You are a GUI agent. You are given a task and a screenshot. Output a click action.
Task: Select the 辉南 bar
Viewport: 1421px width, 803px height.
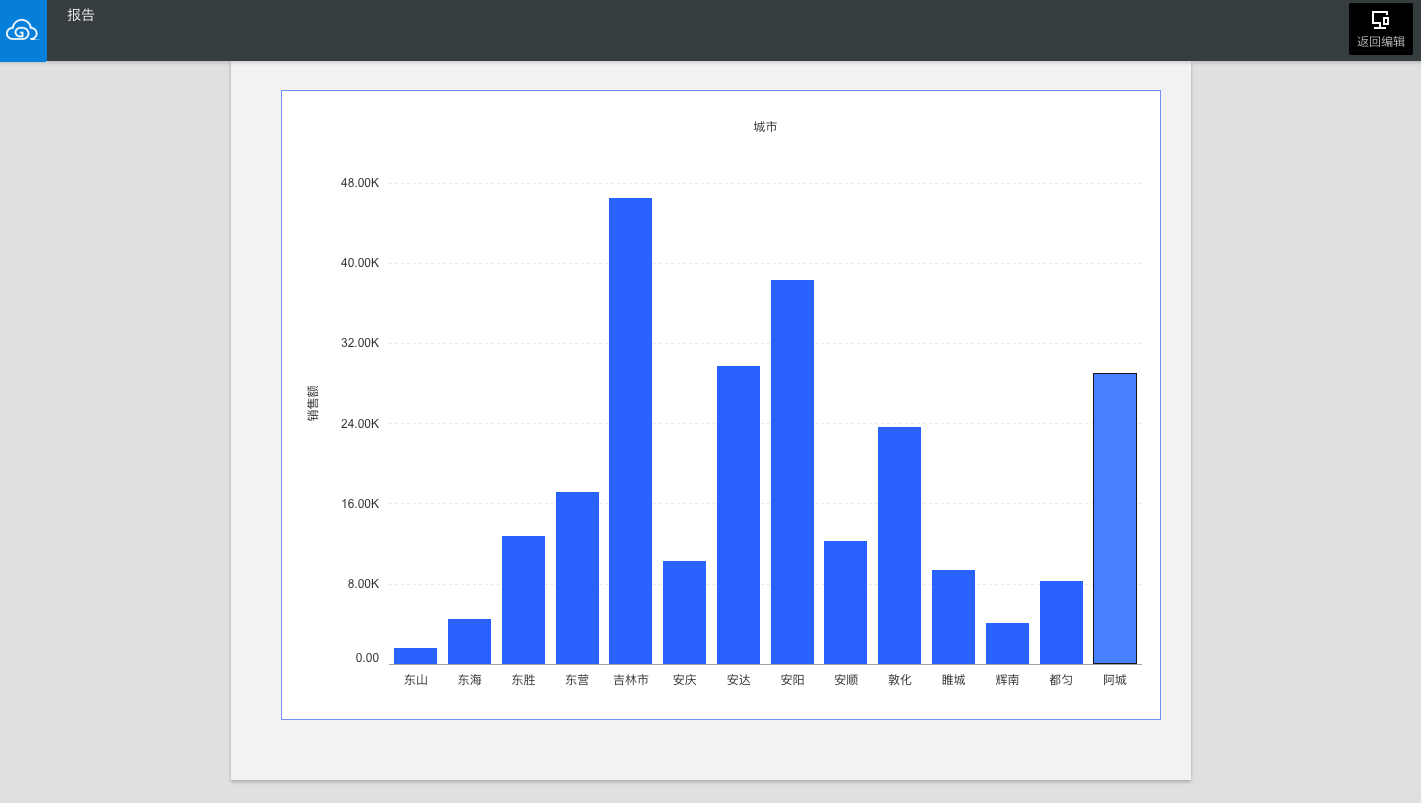pos(1007,643)
